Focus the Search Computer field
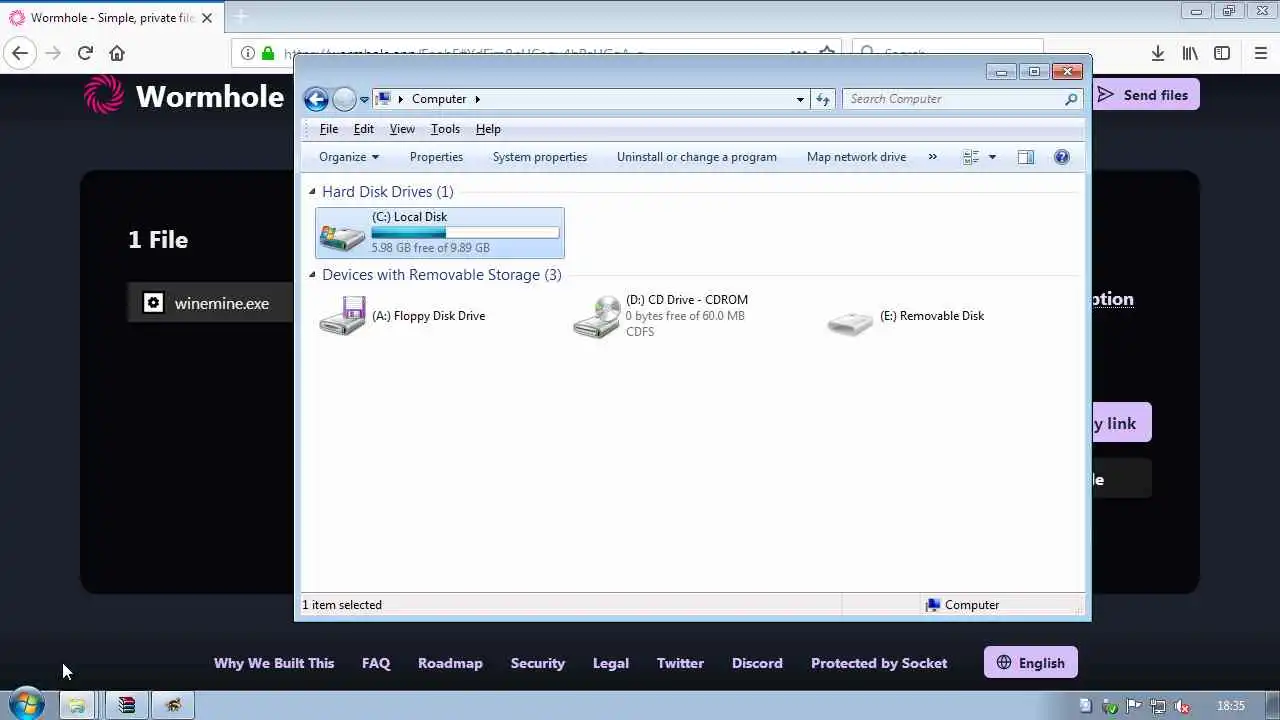The height and width of the screenshot is (720, 1280). tap(955, 99)
